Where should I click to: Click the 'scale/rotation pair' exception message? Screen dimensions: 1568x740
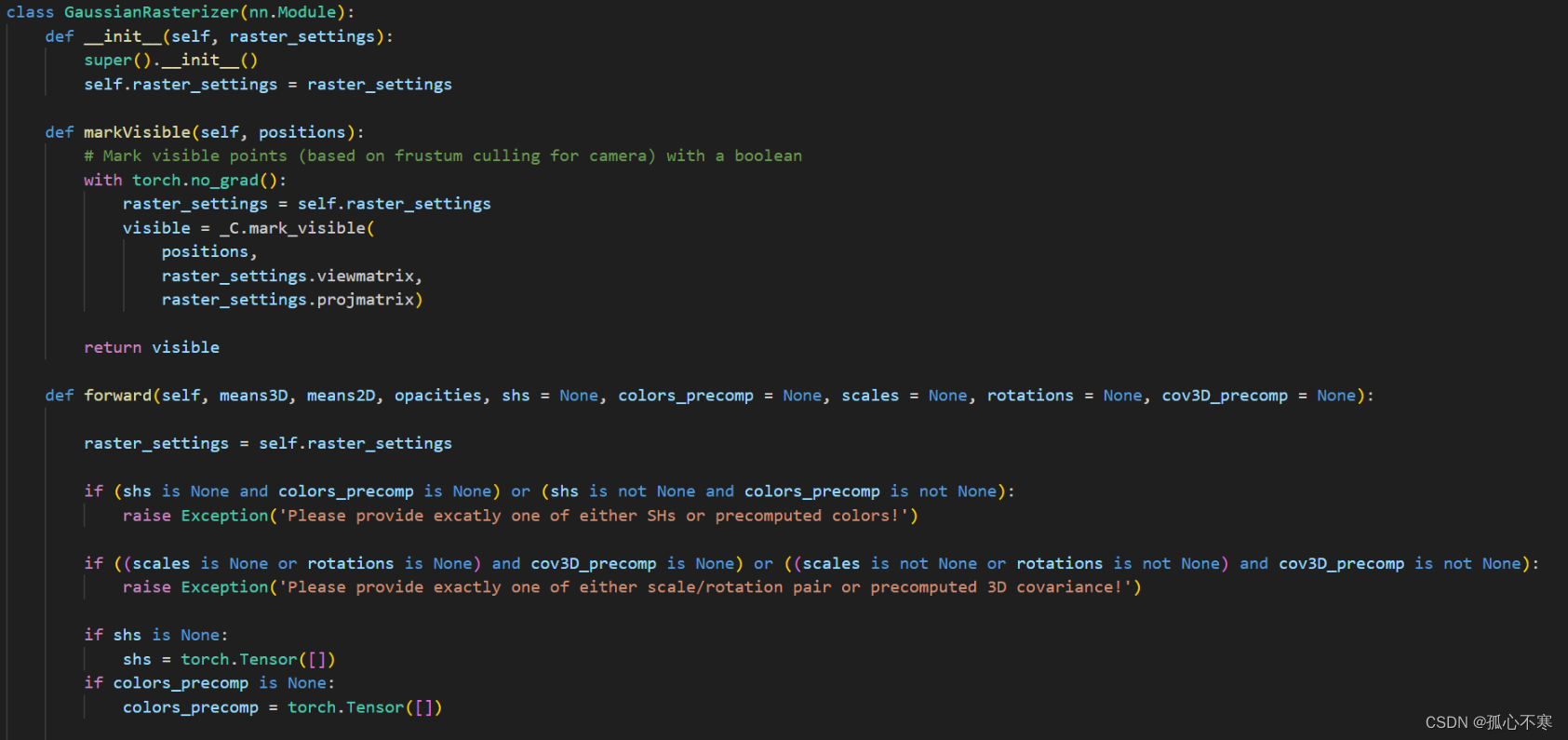point(704,587)
